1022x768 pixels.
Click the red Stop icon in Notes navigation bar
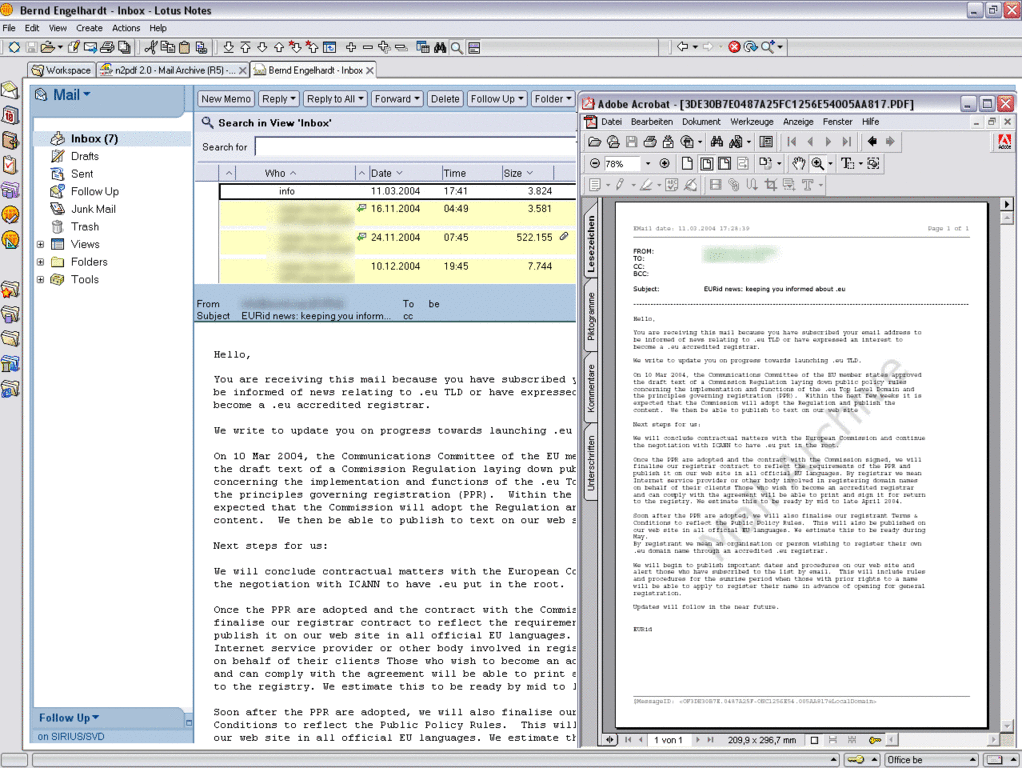[x=734, y=47]
